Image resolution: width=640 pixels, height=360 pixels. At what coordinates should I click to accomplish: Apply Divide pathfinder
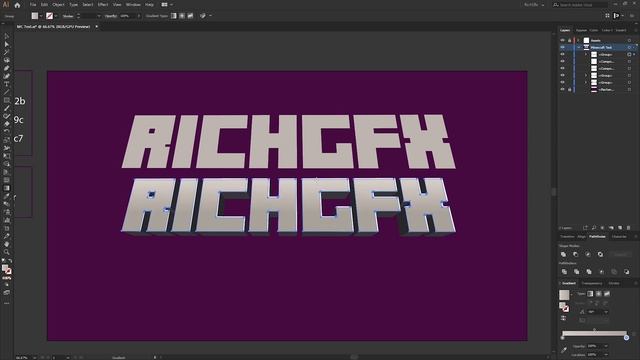pyautogui.click(x=564, y=271)
